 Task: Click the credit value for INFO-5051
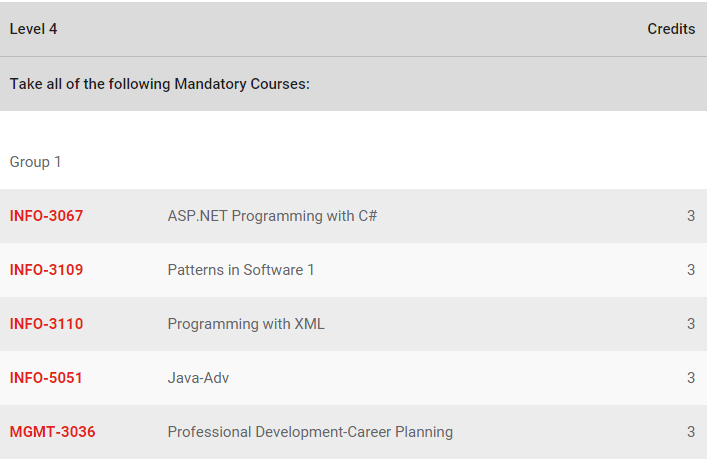click(691, 378)
